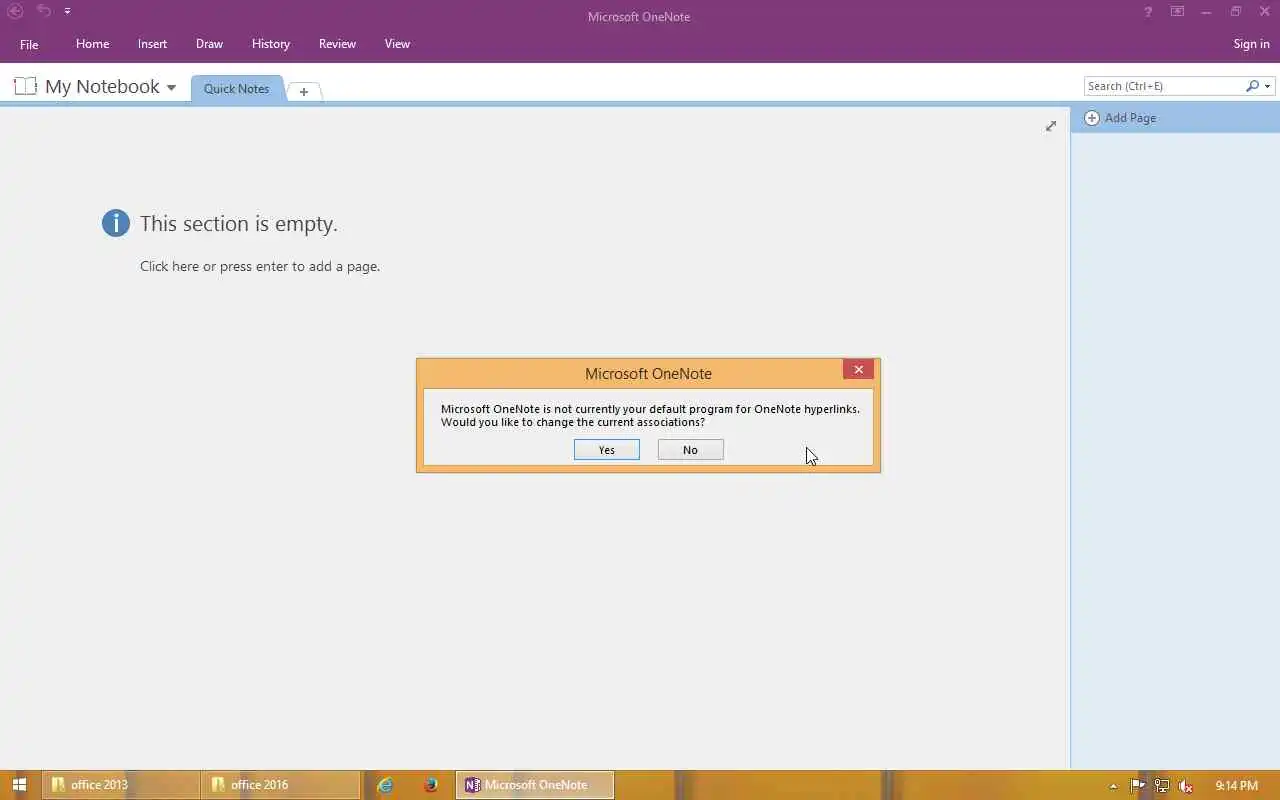The image size is (1280, 800).
Task: Create a new section with plus tab
Action: click(304, 91)
